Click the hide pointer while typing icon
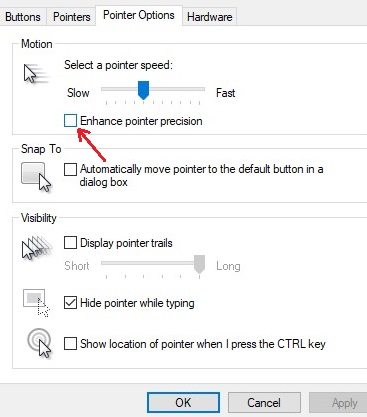 36,303
